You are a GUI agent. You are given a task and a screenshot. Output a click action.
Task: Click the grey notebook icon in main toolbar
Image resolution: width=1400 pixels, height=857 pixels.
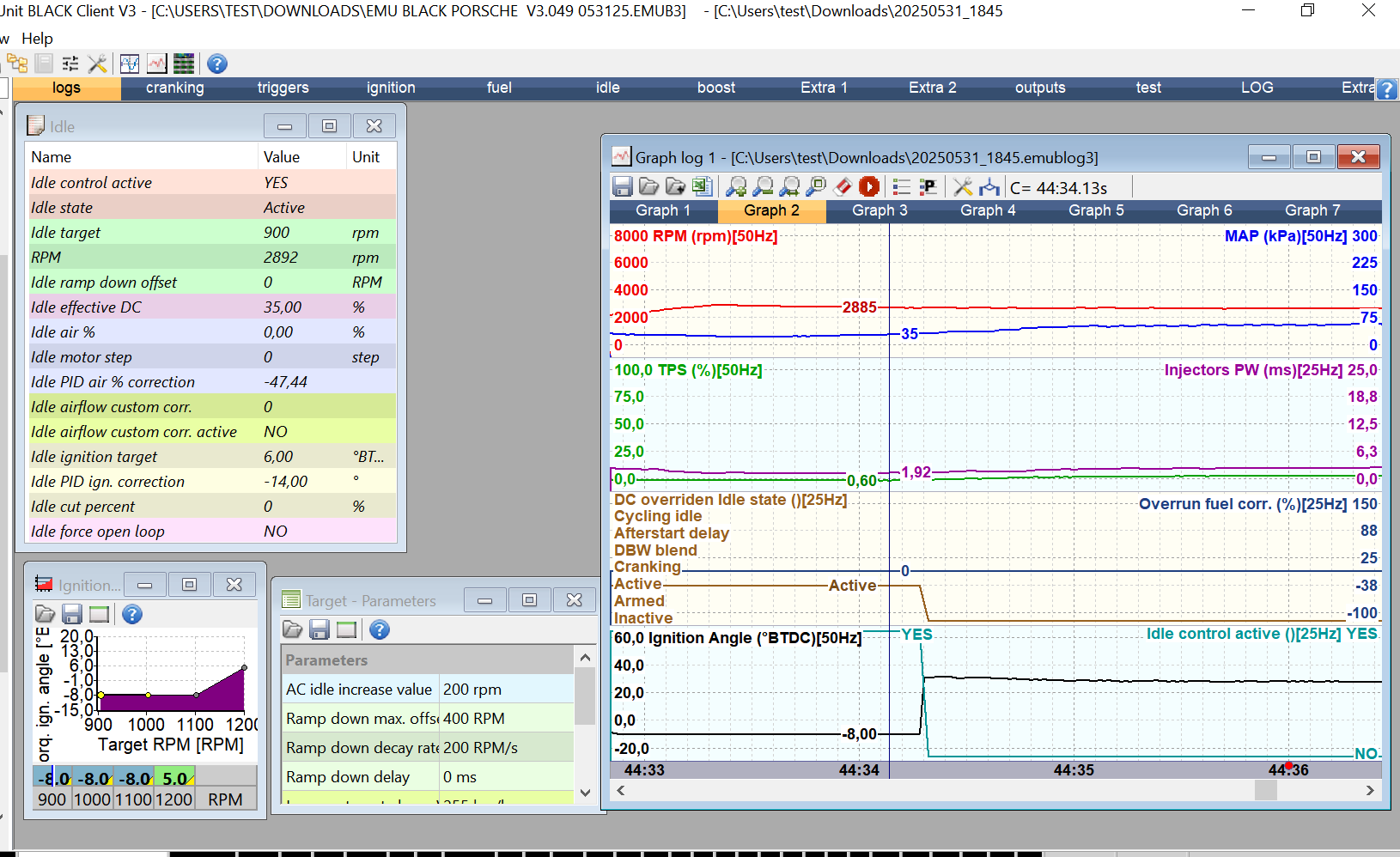(x=44, y=64)
